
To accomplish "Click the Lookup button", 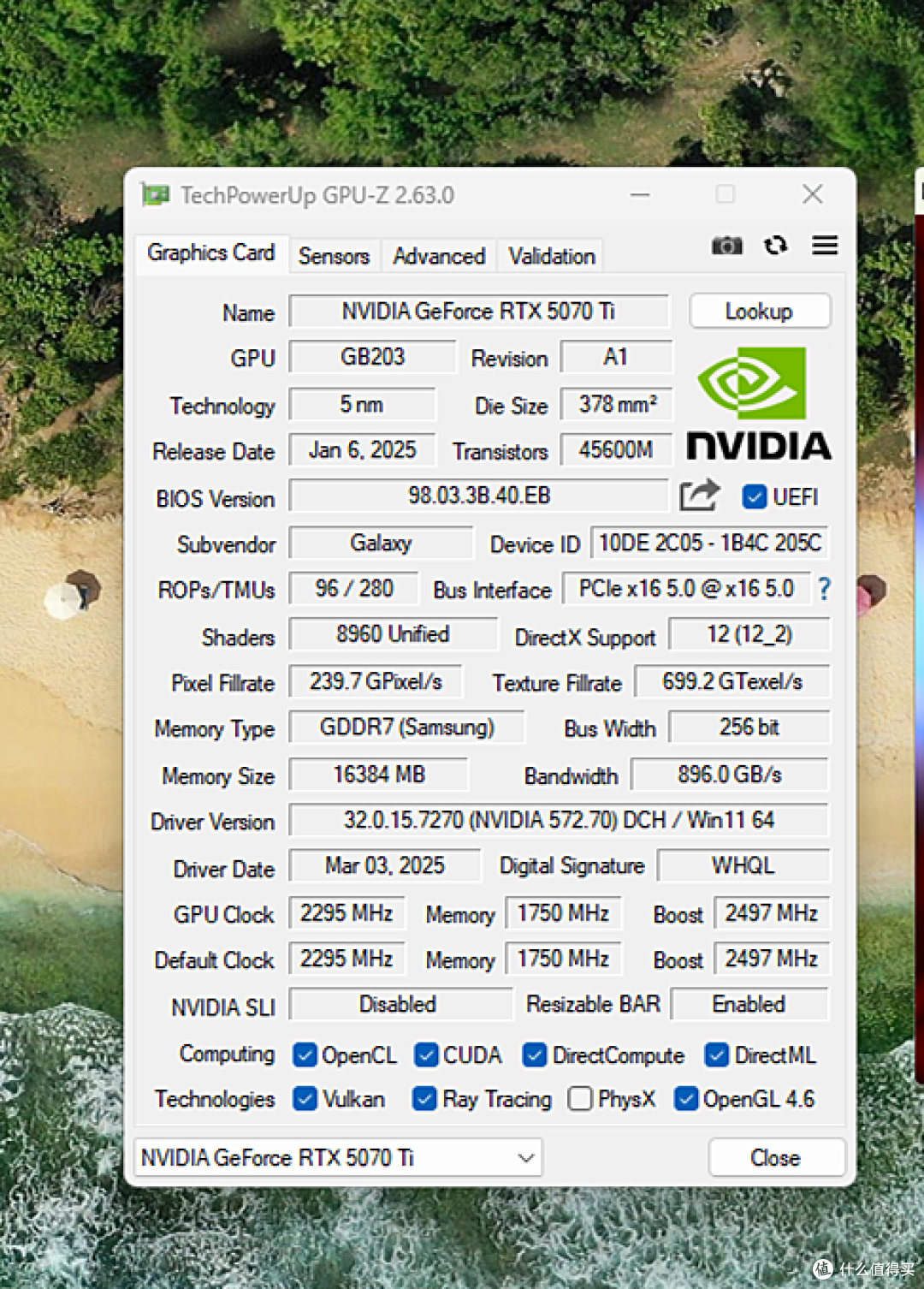I will (x=760, y=311).
